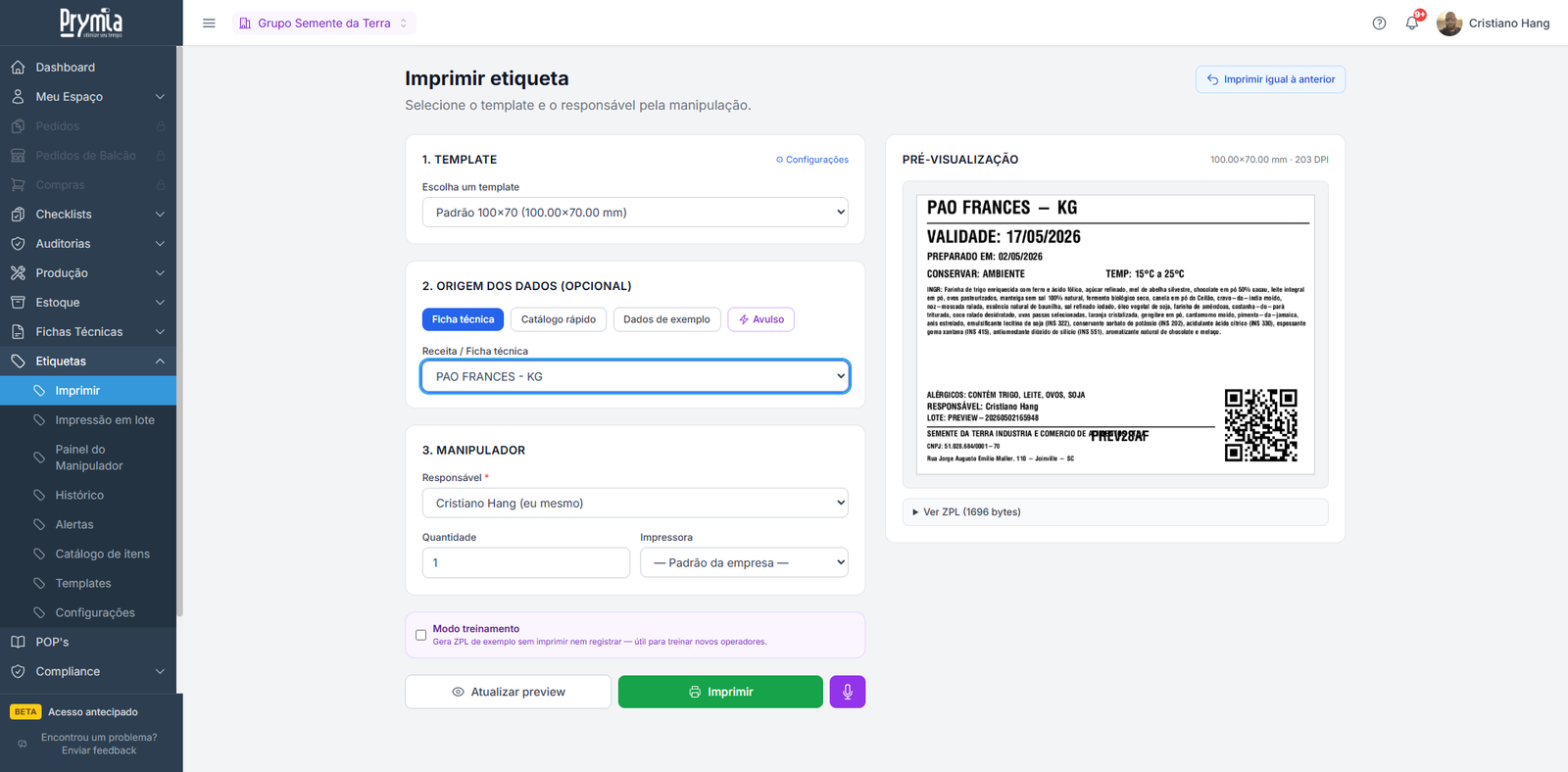Toggle sidebar with hamburger menu icon
The image size is (1568, 772).
tap(209, 23)
